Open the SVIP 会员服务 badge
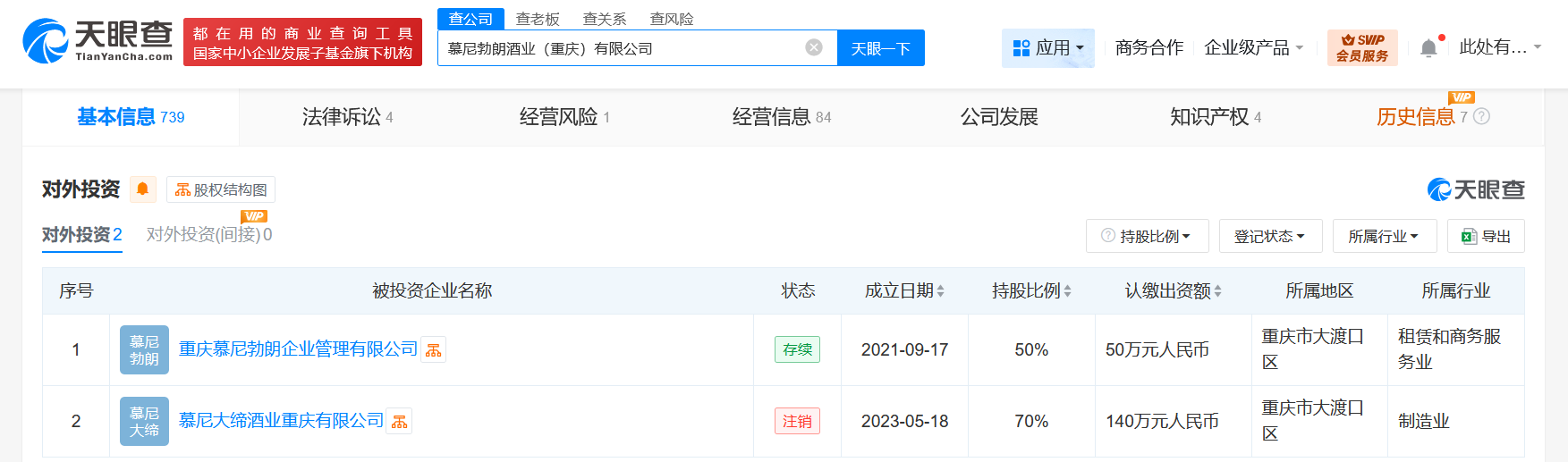This screenshot has width=1568, height=462. tap(1362, 47)
